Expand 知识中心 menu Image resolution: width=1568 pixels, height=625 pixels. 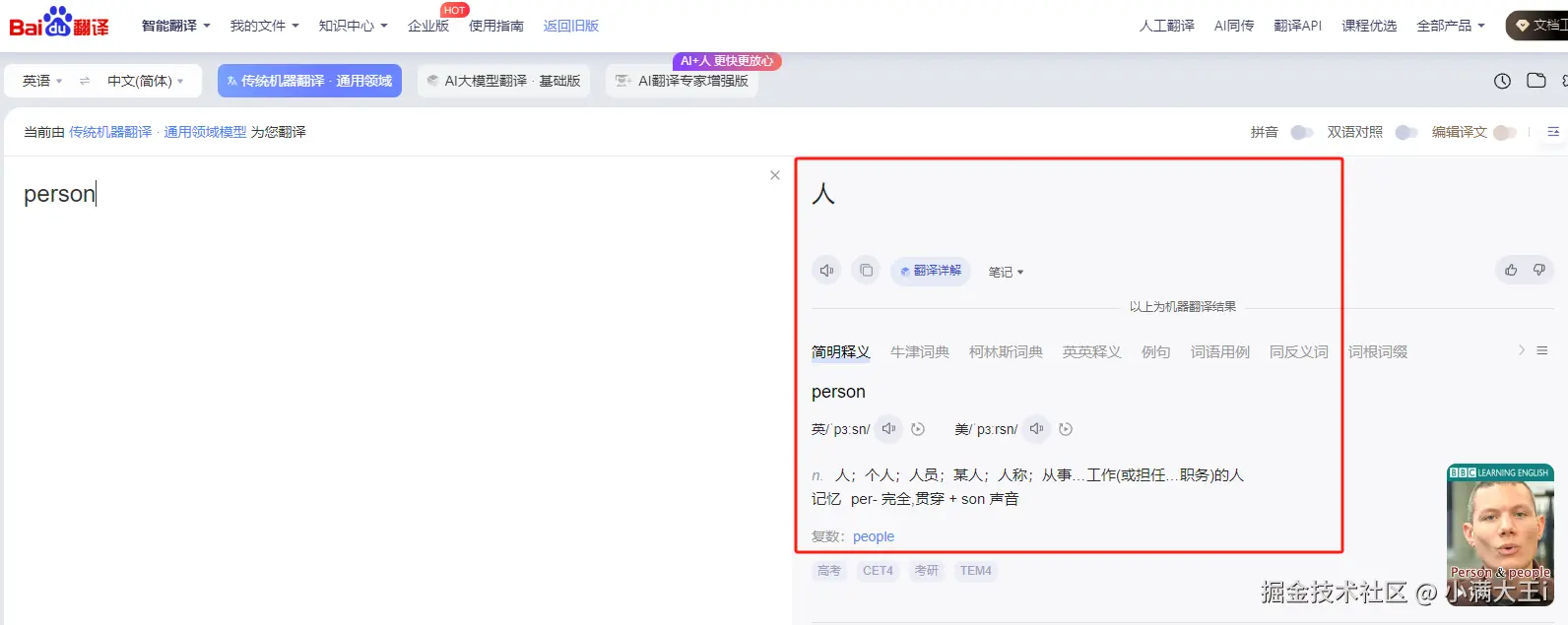353,26
